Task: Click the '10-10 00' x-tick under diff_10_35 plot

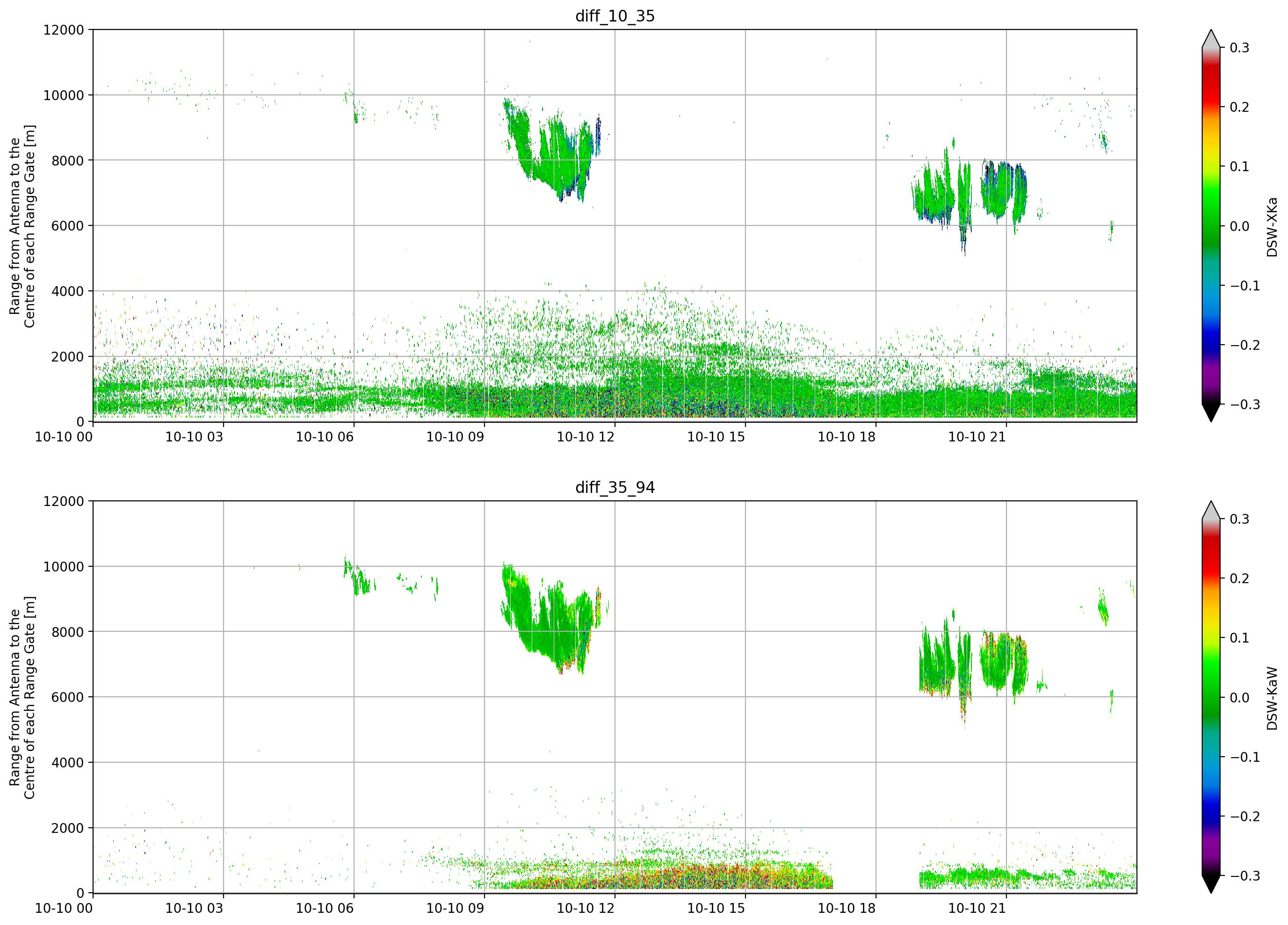Action: pos(64,437)
